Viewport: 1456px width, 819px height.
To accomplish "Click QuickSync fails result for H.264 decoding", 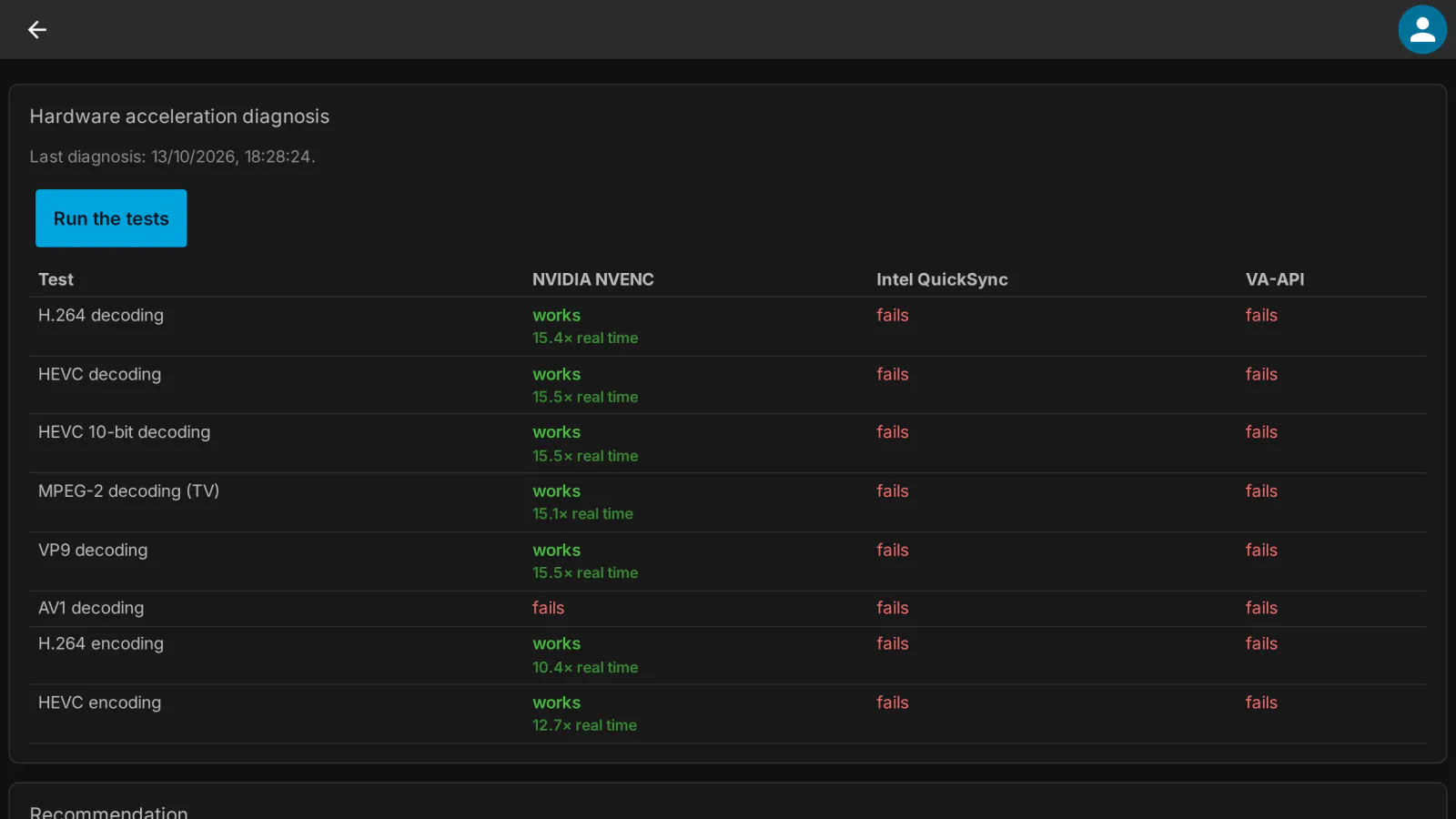I will [893, 315].
